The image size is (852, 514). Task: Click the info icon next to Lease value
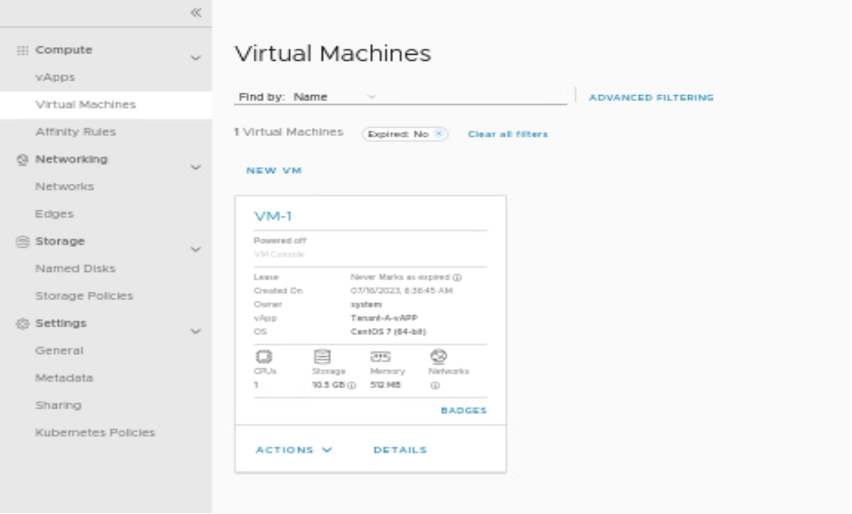coord(457,277)
